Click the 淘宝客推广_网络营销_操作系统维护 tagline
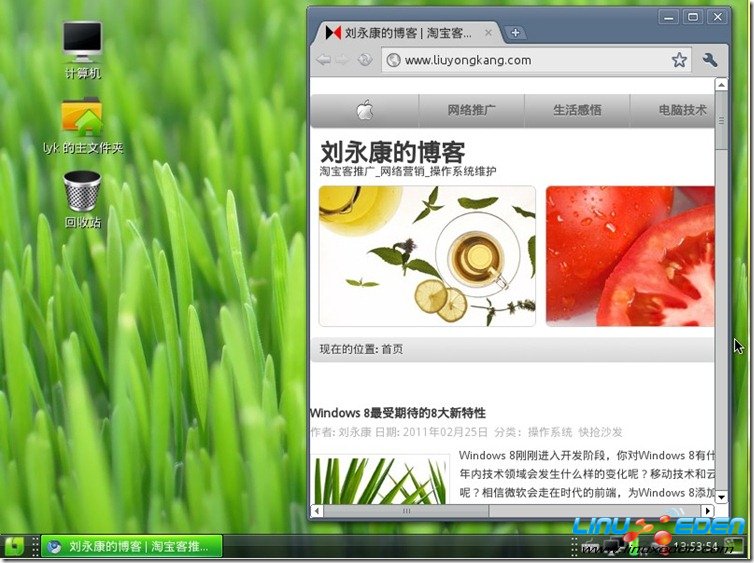The image size is (754, 563). click(408, 171)
